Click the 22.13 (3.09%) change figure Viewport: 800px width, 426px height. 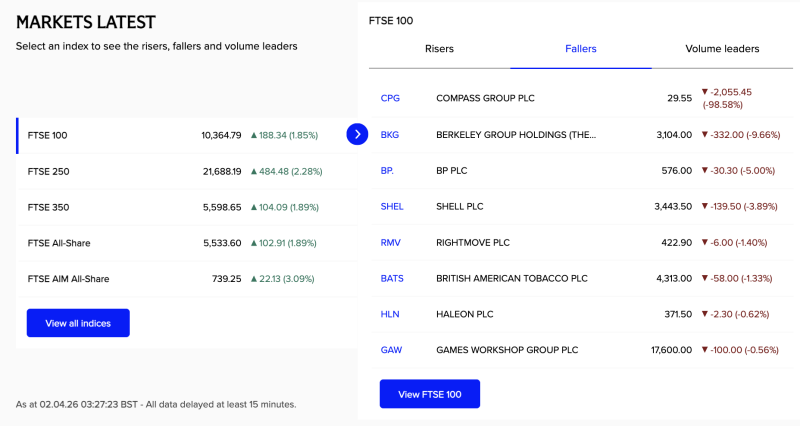282,279
